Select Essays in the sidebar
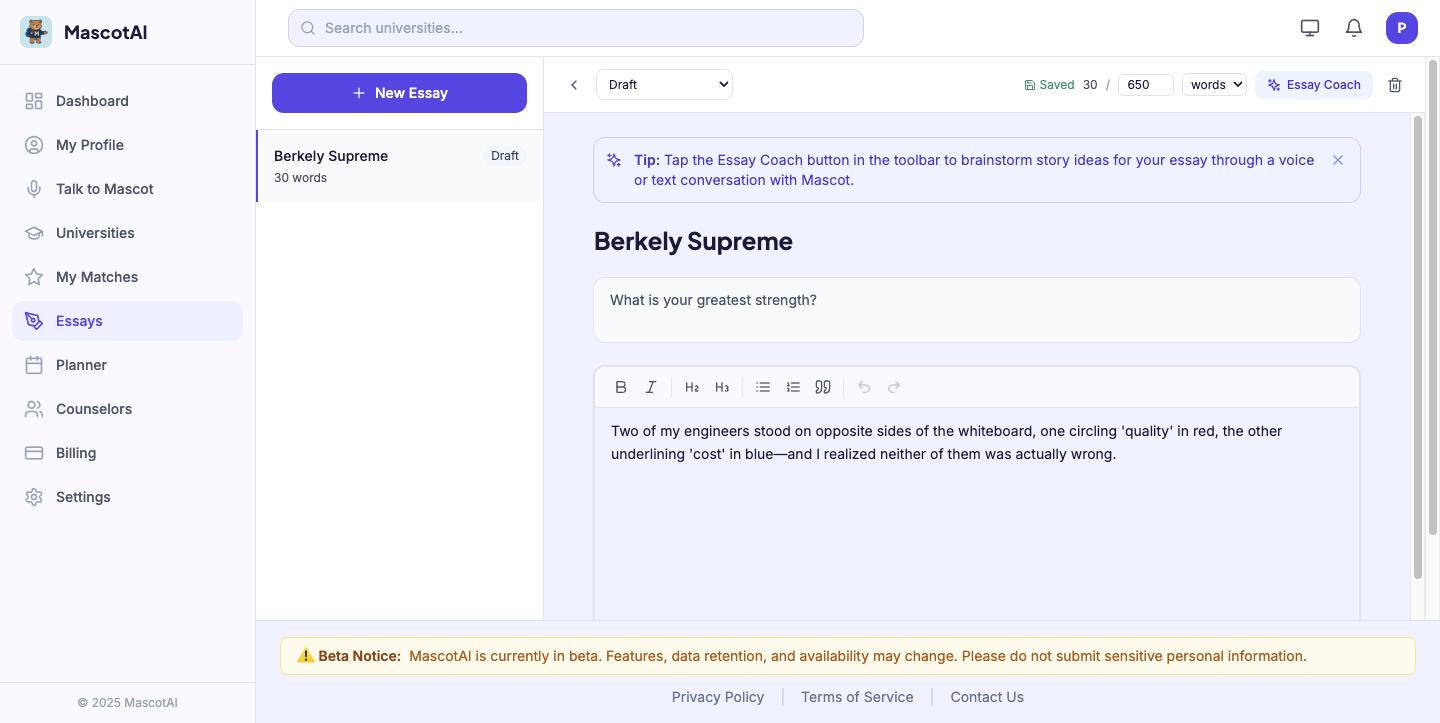 127,321
